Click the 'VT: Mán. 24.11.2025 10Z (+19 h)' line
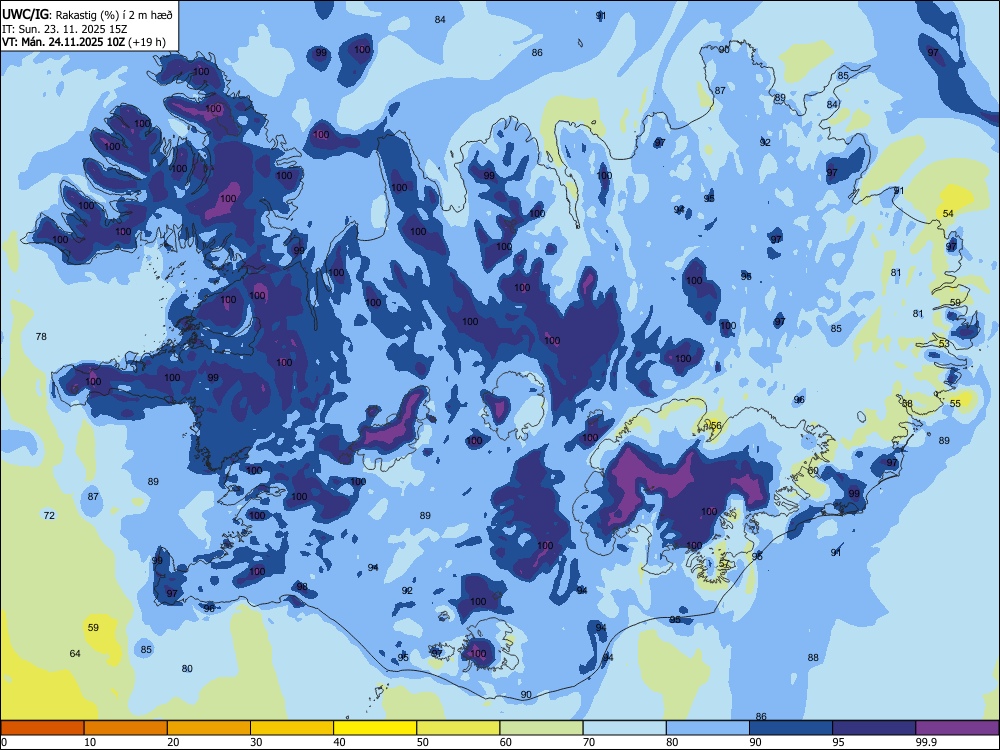This screenshot has width=1000, height=750. (x=84, y=42)
